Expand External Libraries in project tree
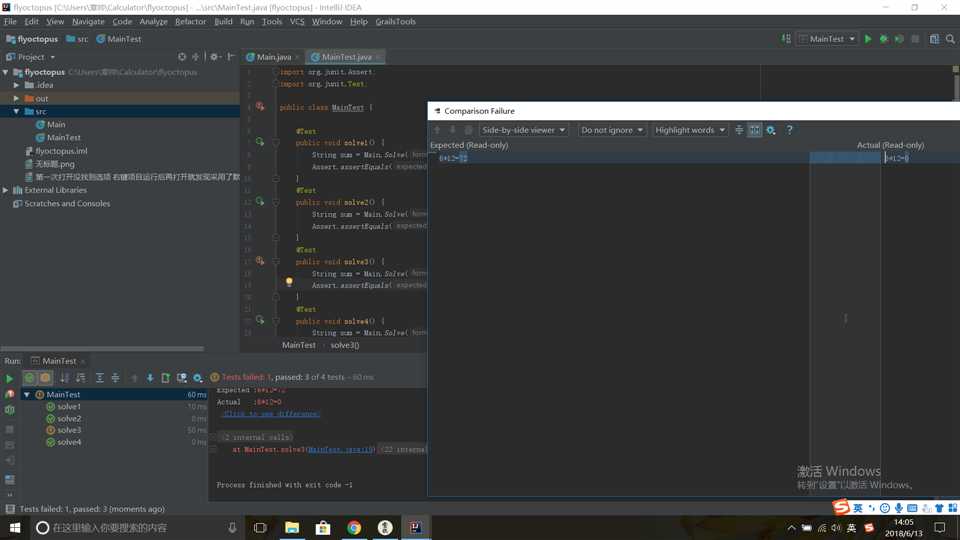 (6, 190)
